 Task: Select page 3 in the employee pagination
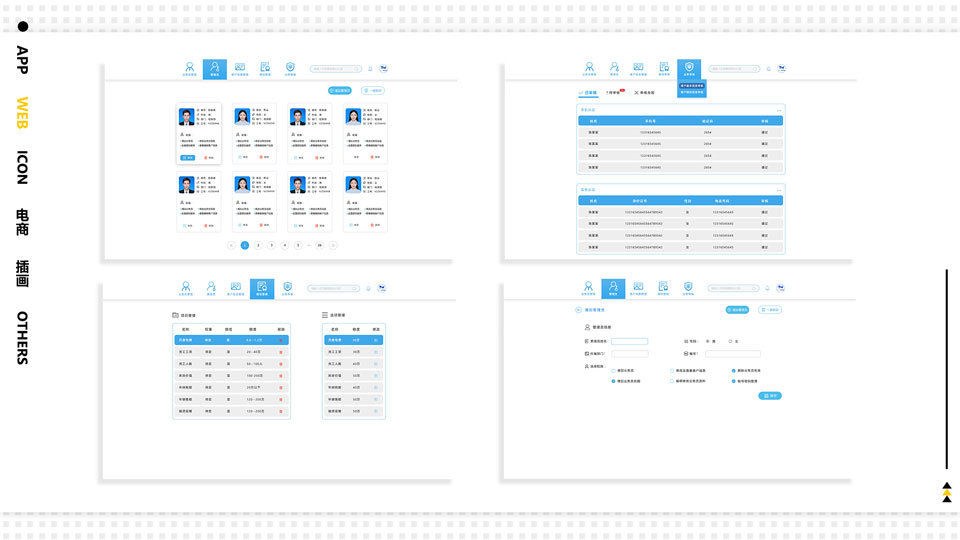pos(272,245)
